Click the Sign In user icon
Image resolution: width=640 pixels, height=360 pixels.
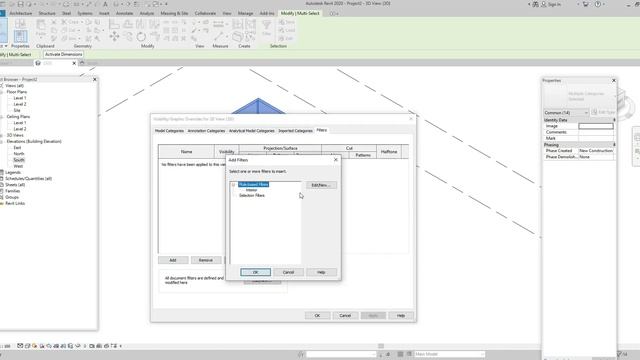tap(544, 4)
